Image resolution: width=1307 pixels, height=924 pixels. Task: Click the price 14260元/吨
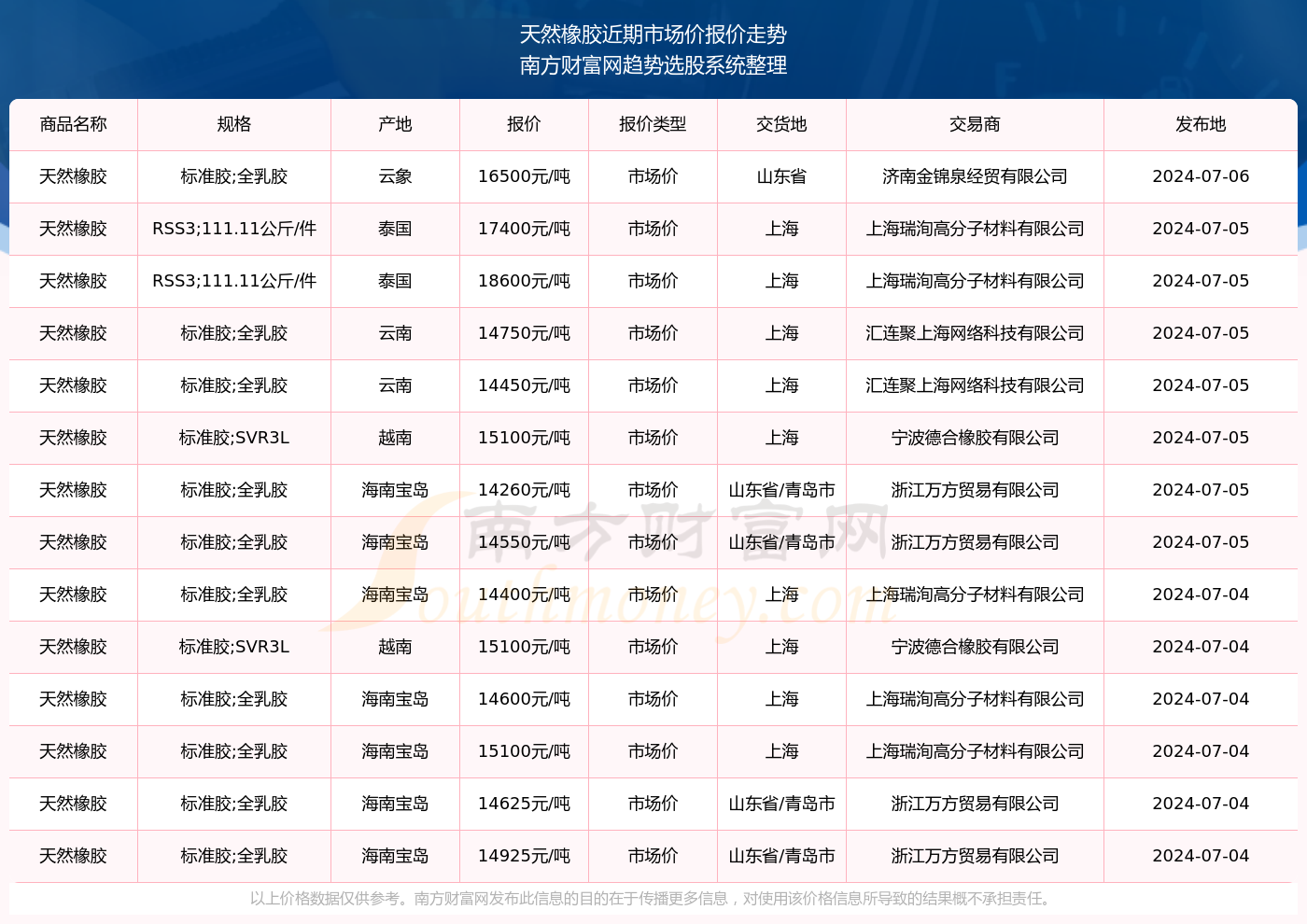click(524, 490)
